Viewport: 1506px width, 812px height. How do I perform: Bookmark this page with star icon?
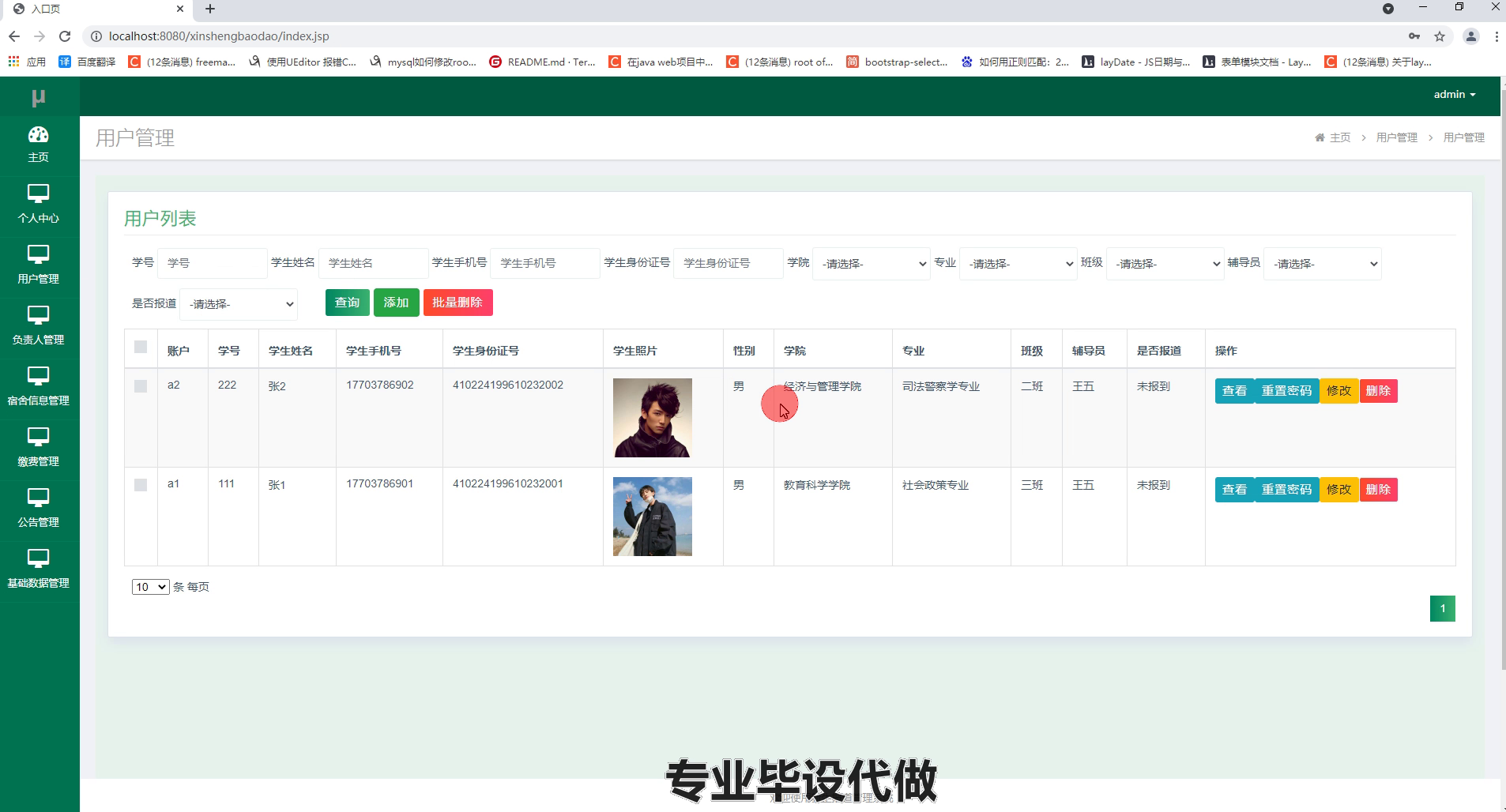1440,36
